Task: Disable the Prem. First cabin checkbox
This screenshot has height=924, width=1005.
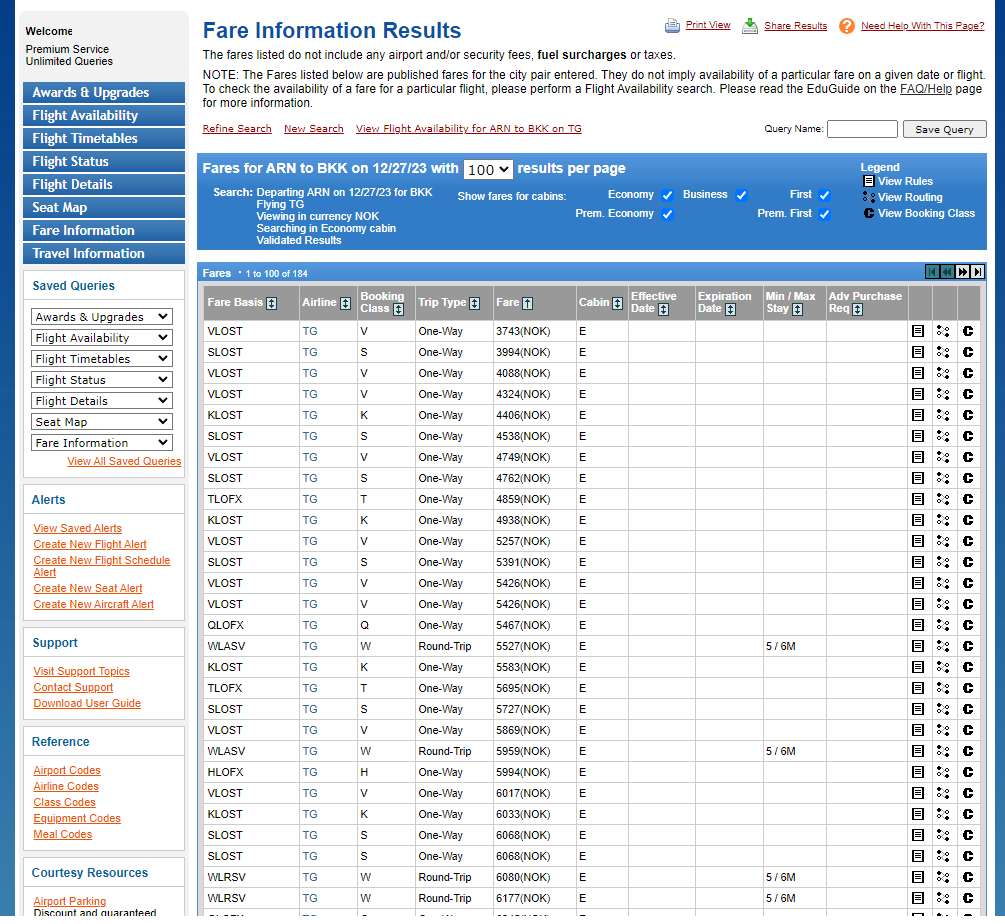Action: coord(825,214)
